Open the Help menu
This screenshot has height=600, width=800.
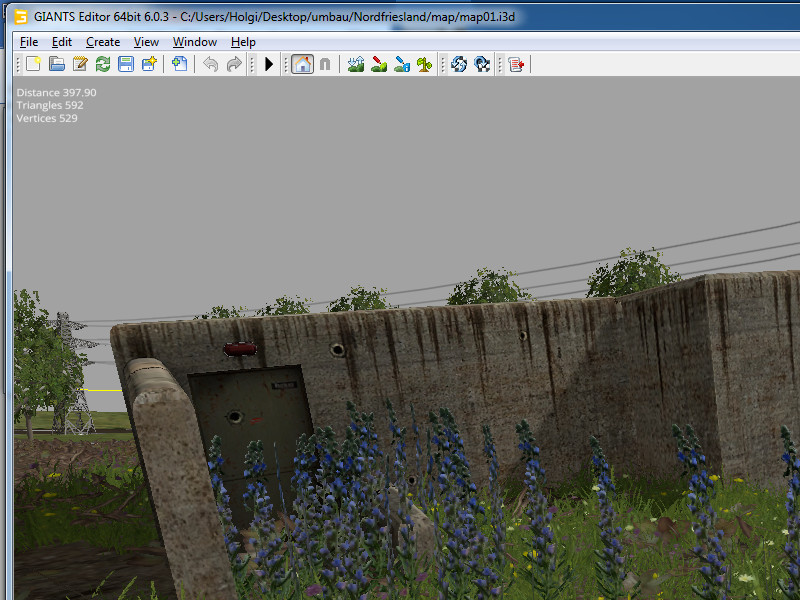tap(243, 42)
